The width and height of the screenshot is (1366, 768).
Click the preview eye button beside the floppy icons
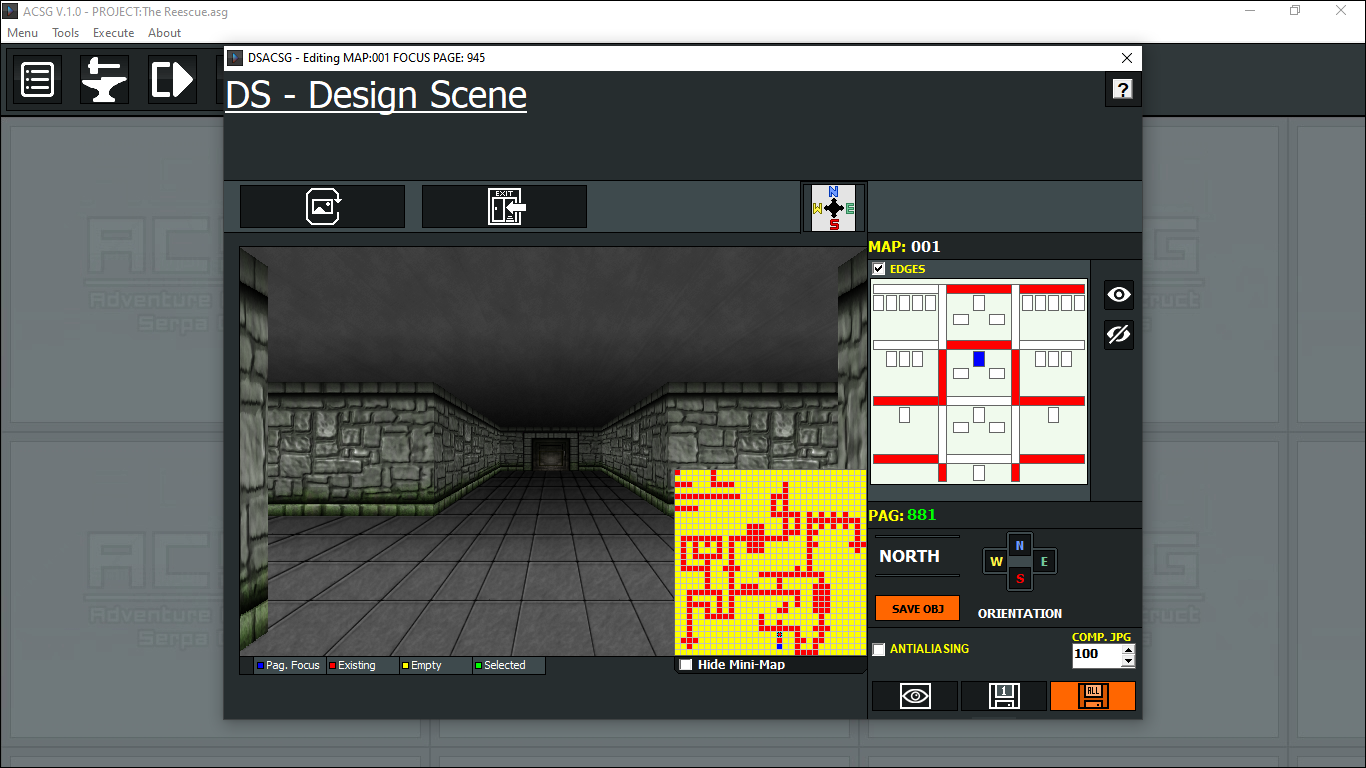coord(915,696)
